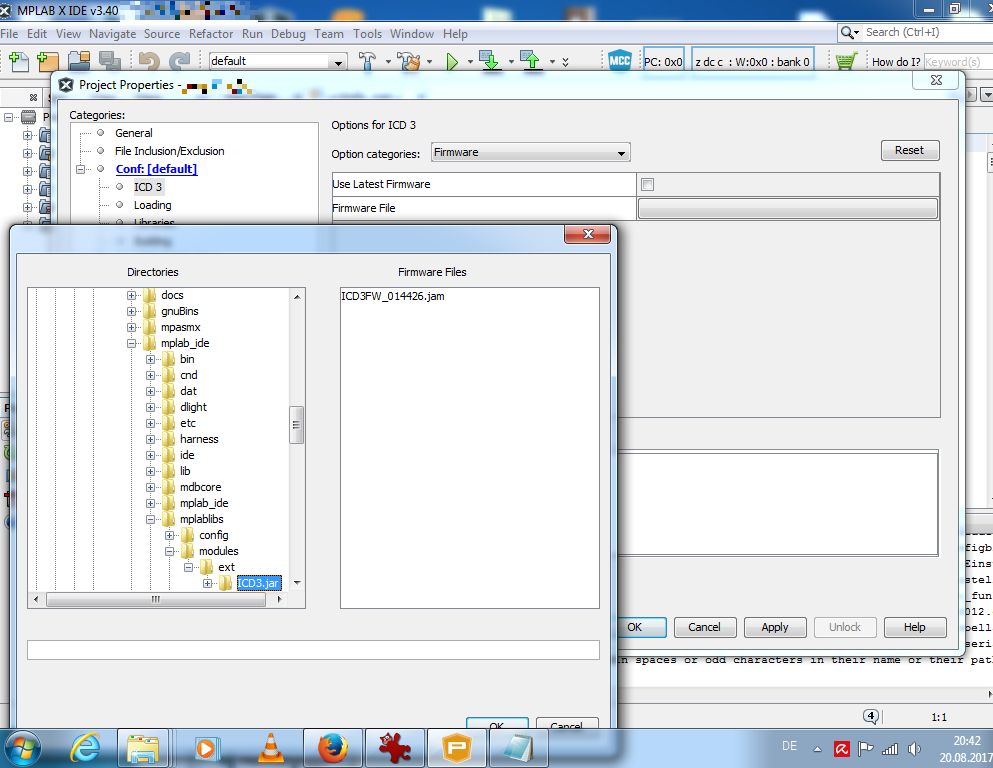Click Cancel in Project Properties
993x768 pixels.
coord(704,627)
